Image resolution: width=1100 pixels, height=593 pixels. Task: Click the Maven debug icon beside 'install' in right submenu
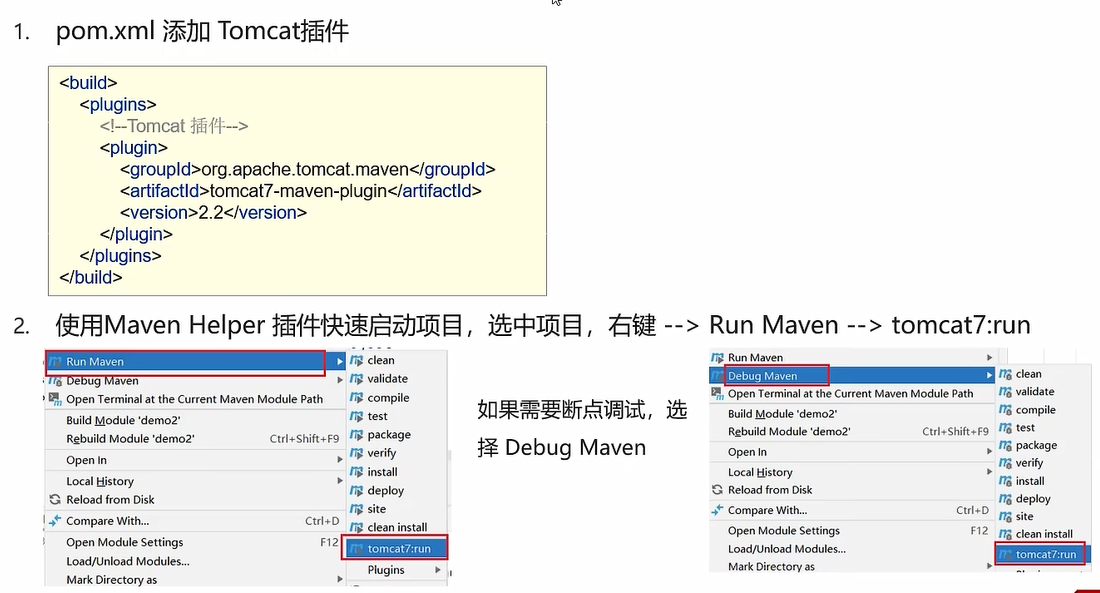tap(1005, 481)
